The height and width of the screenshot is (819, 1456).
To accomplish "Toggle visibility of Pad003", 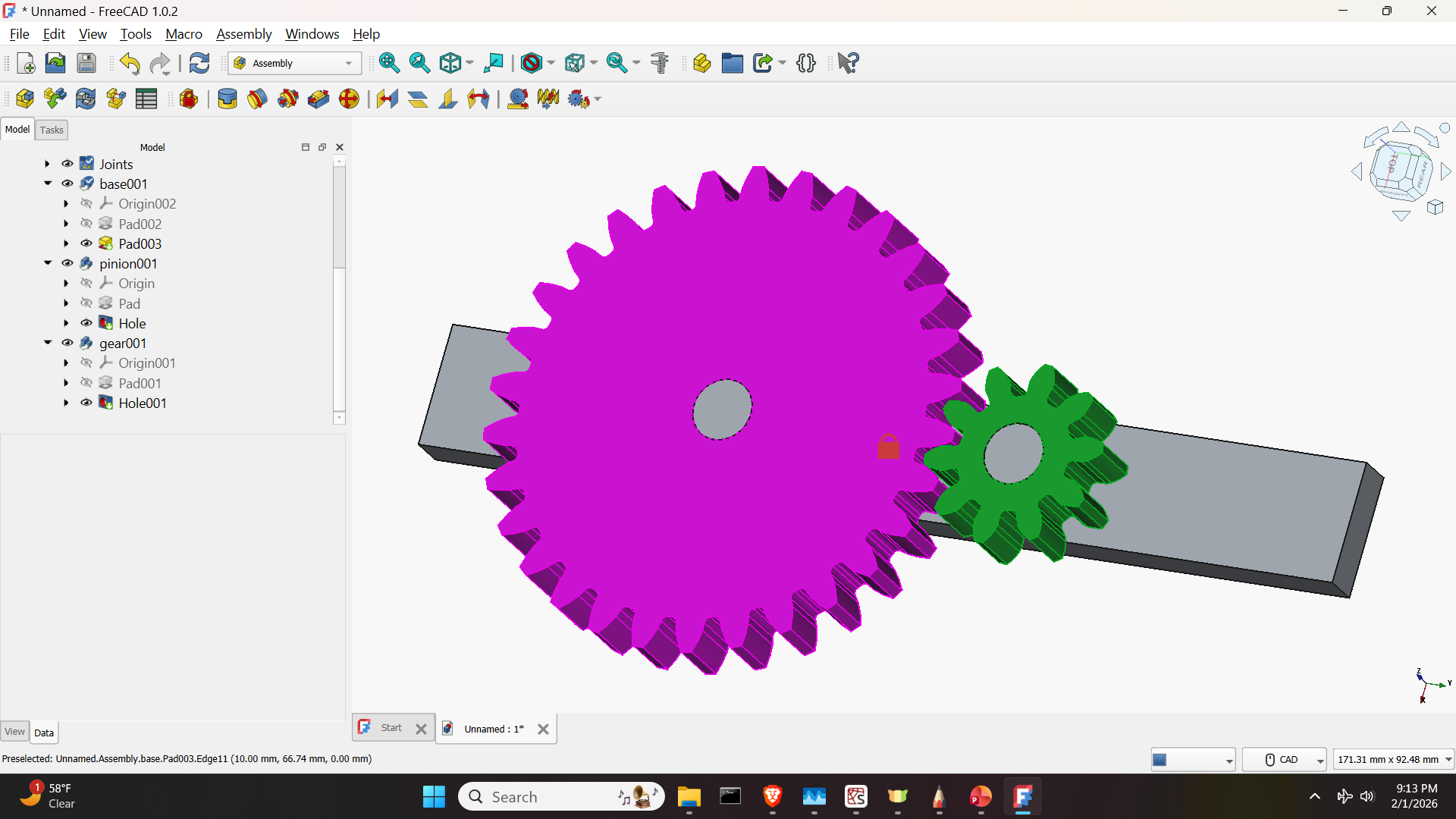I will point(86,243).
